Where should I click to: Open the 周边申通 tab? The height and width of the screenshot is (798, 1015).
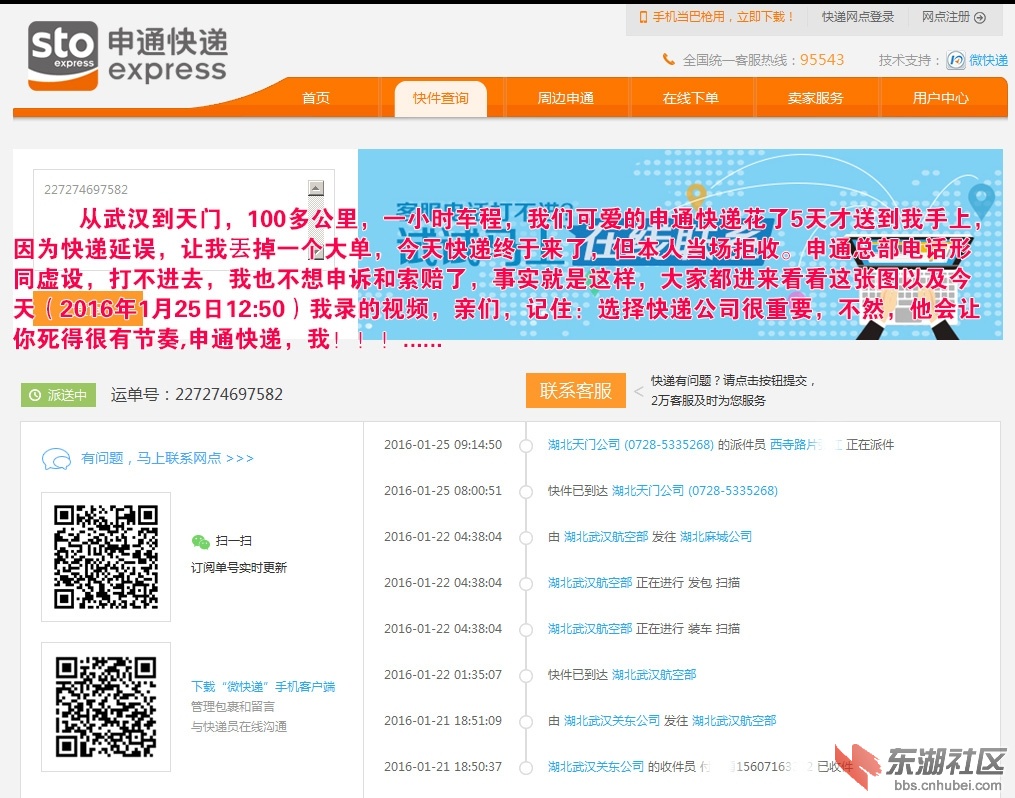click(566, 98)
